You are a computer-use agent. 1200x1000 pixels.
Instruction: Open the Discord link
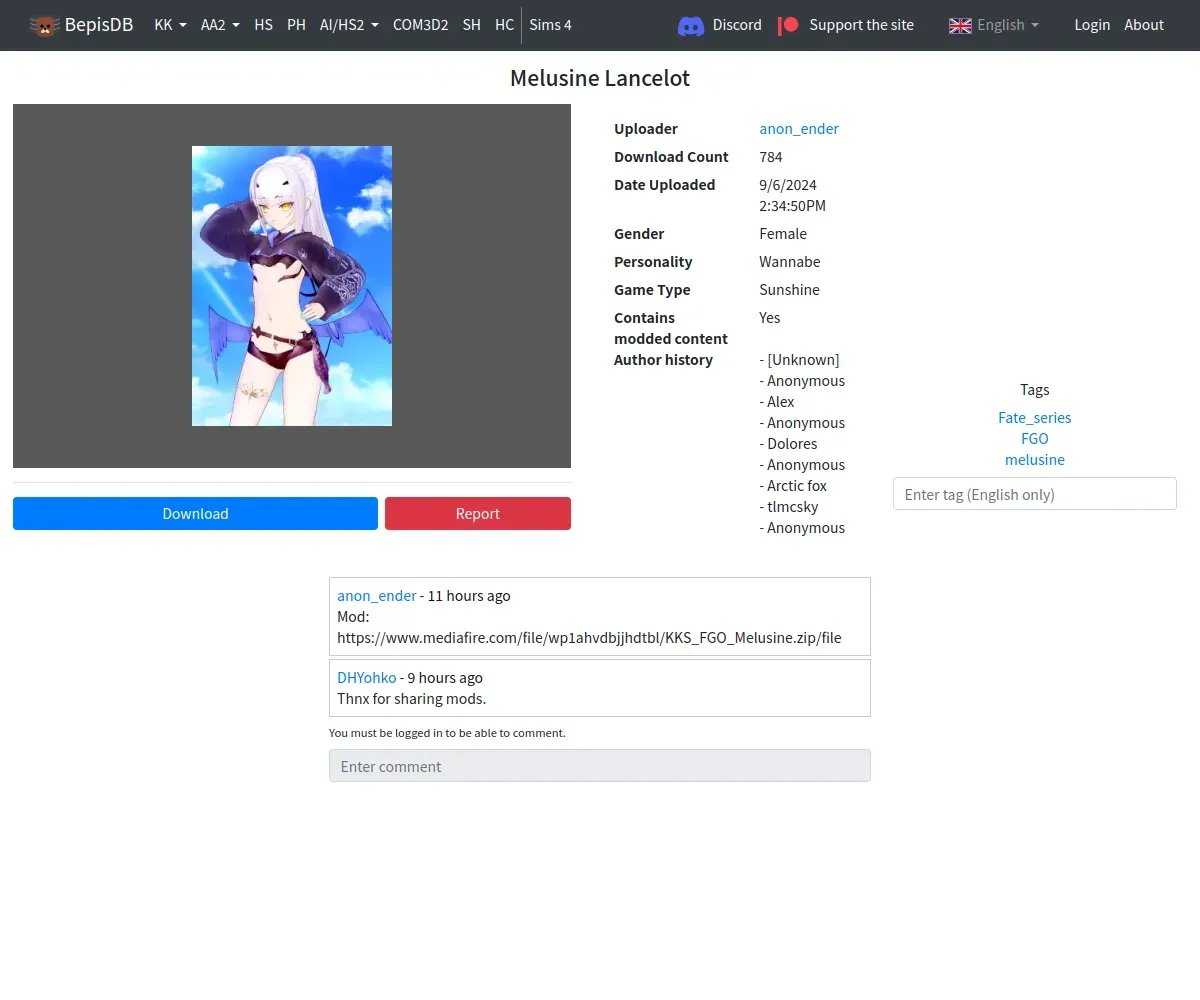pos(737,25)
